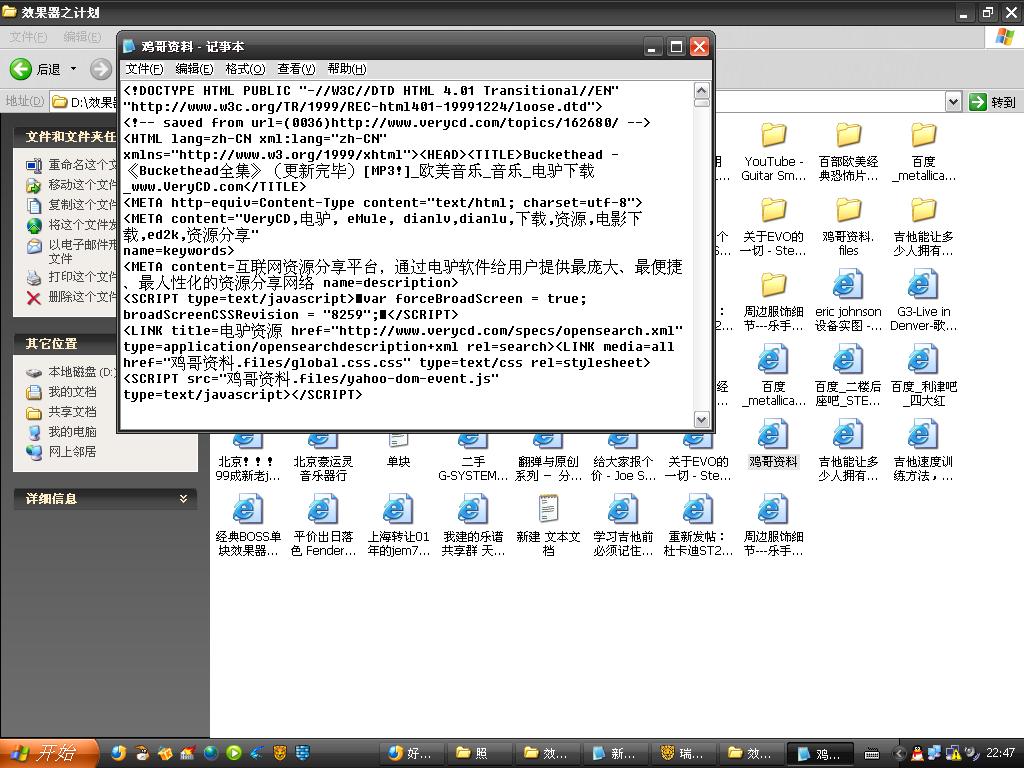Open the Back button history dropdown

pyautogui.click(x=72, y=69)
